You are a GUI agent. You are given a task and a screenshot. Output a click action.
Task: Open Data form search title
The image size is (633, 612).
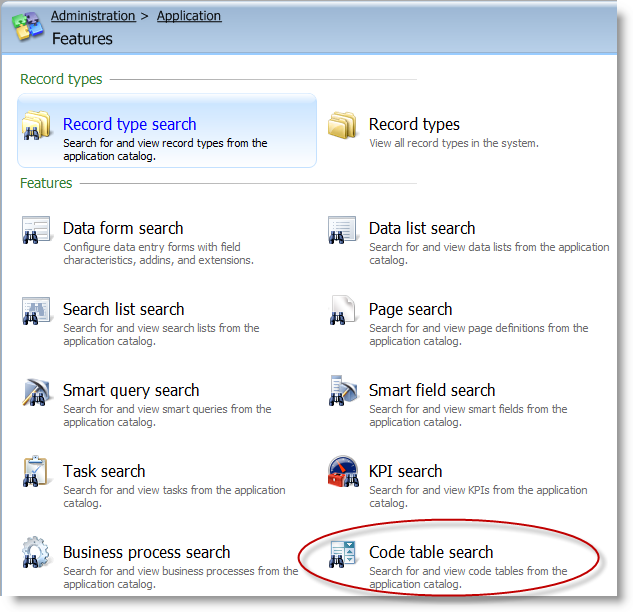pos(123,228)
